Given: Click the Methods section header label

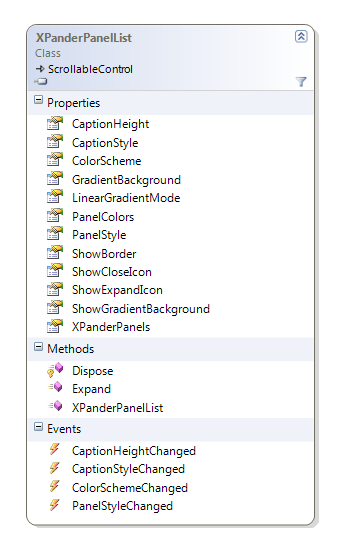Looking at the screenshot, I should pos(71,349).
